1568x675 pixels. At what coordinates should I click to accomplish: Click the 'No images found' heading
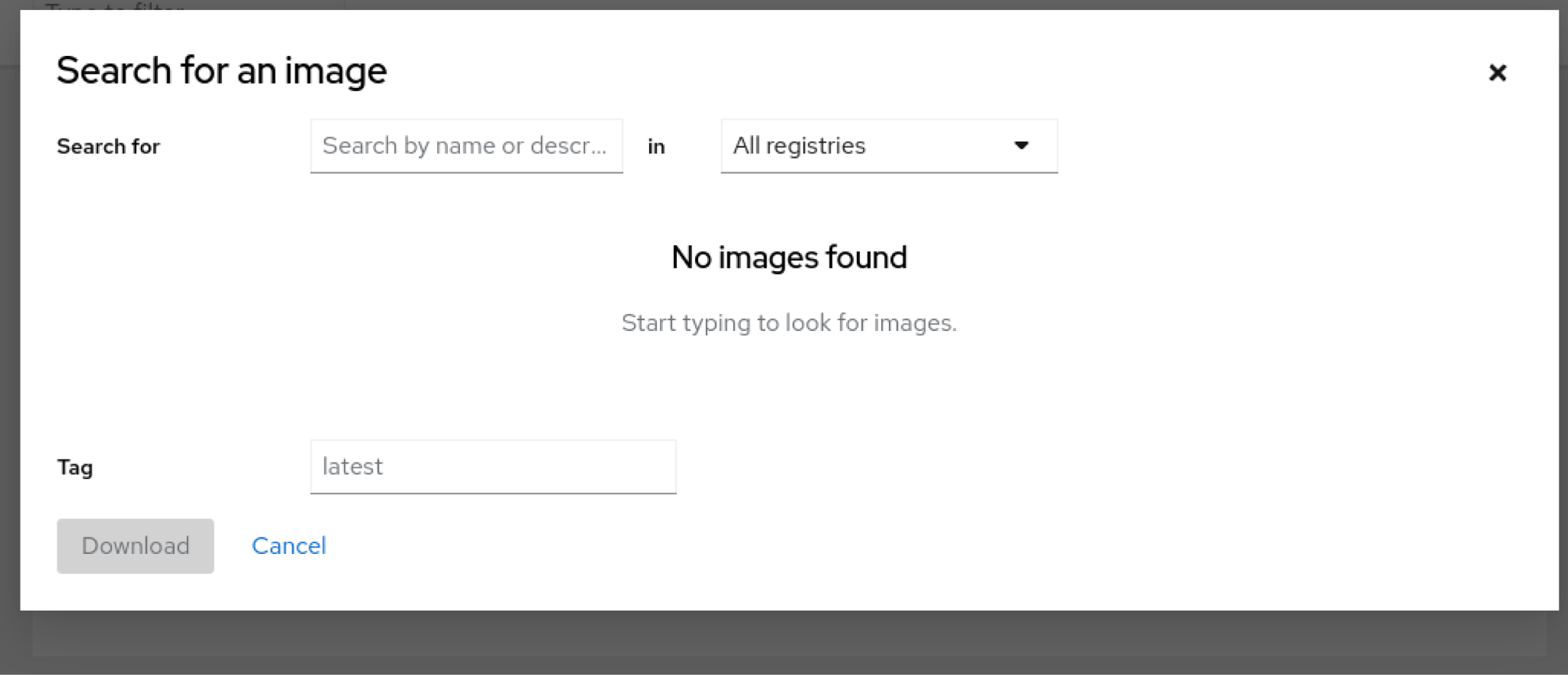click(789, 257)
